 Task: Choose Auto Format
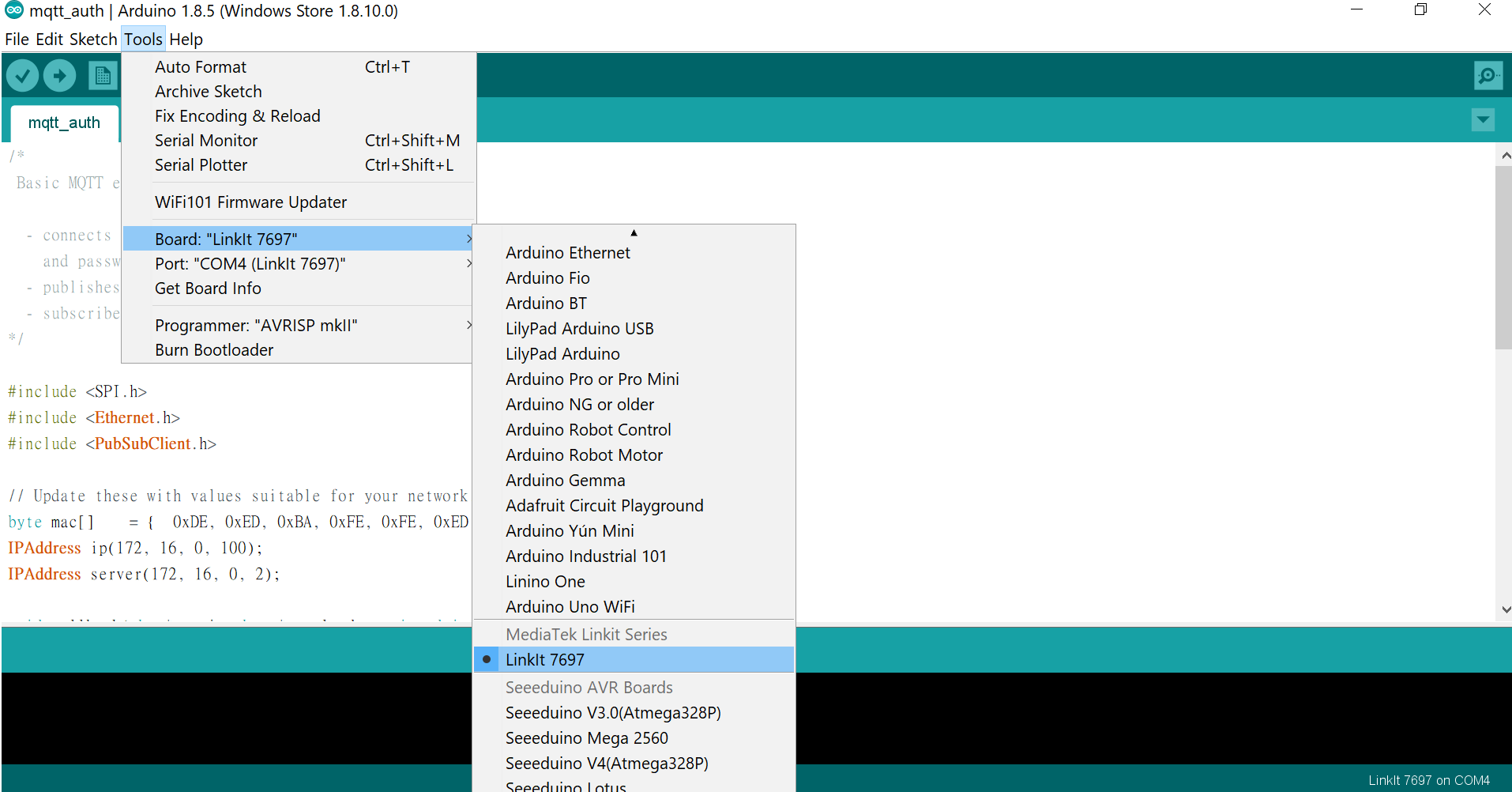pos(299,67)
